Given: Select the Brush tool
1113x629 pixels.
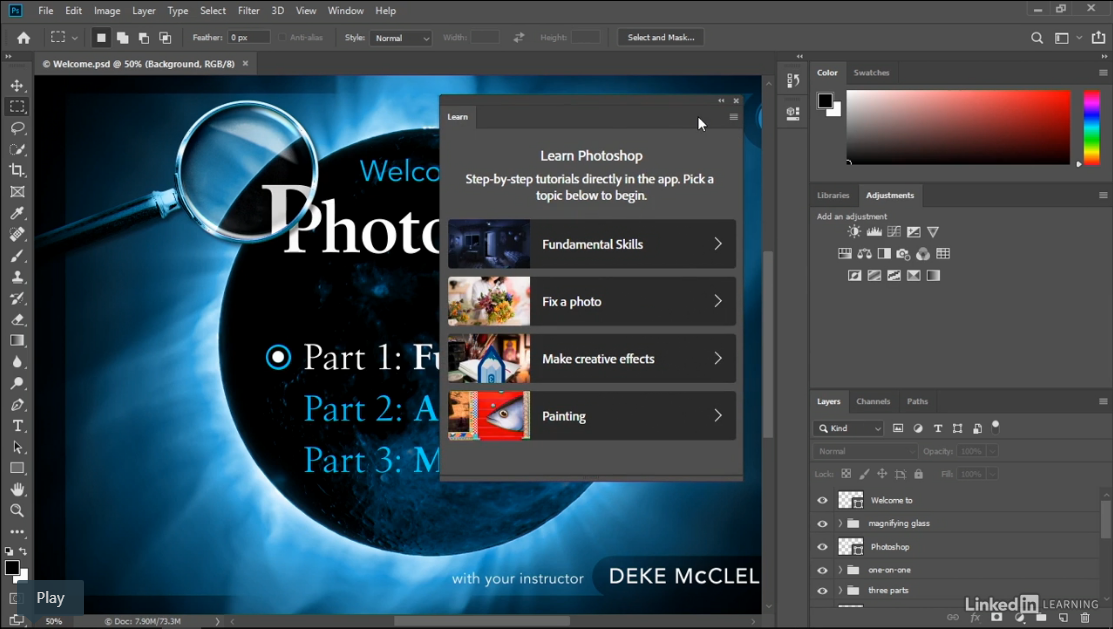Looking at the screenshot, I should tap(17, 256).
